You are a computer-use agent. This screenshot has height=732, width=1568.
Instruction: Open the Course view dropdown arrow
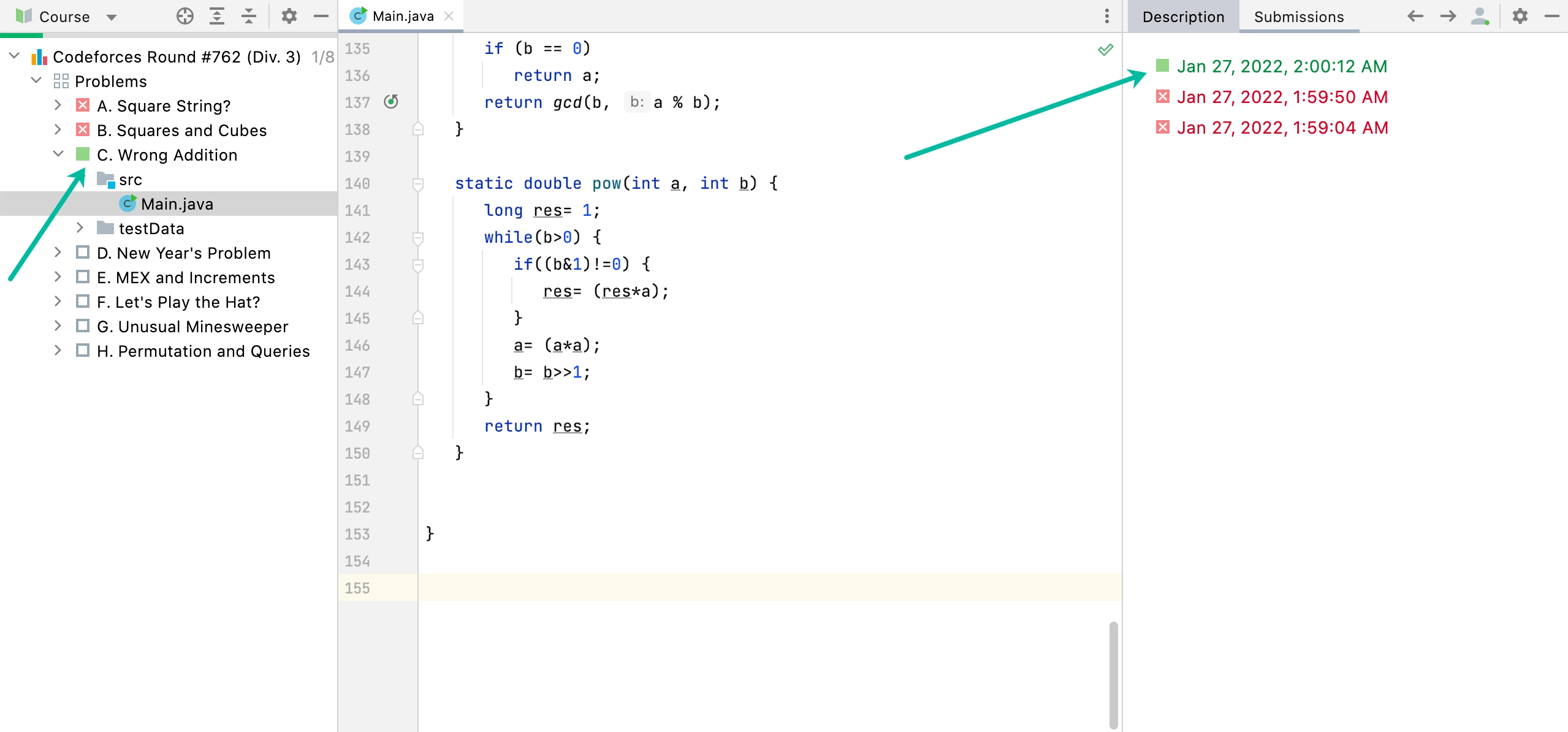coord(111,17)
